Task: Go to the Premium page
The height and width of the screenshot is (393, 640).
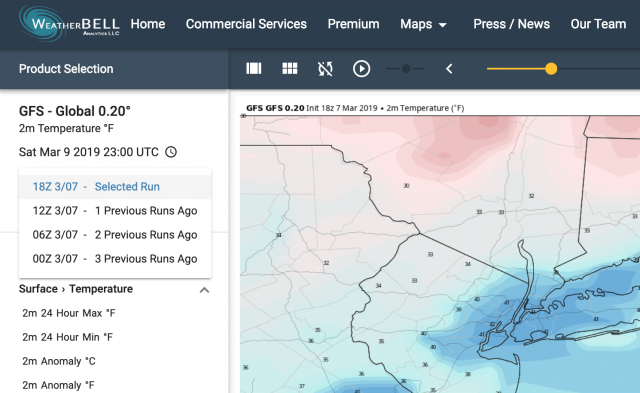Action: click(x=353, y=24)
